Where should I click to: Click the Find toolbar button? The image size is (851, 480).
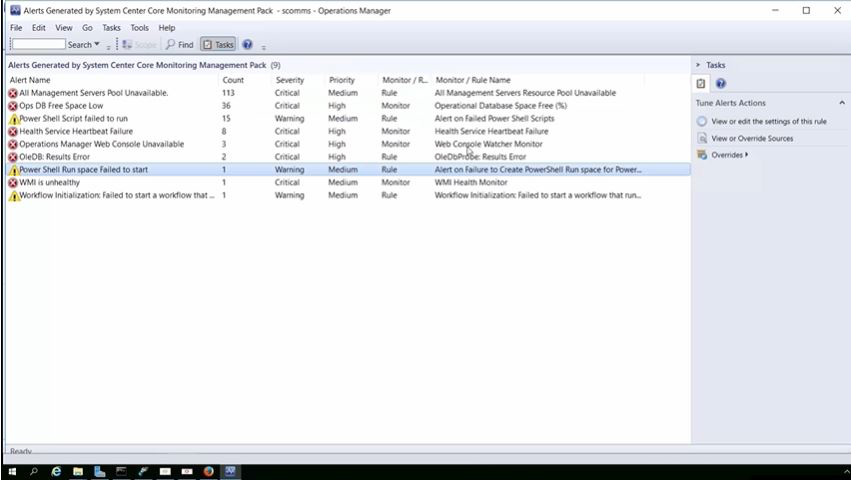[x=180, y=45]
